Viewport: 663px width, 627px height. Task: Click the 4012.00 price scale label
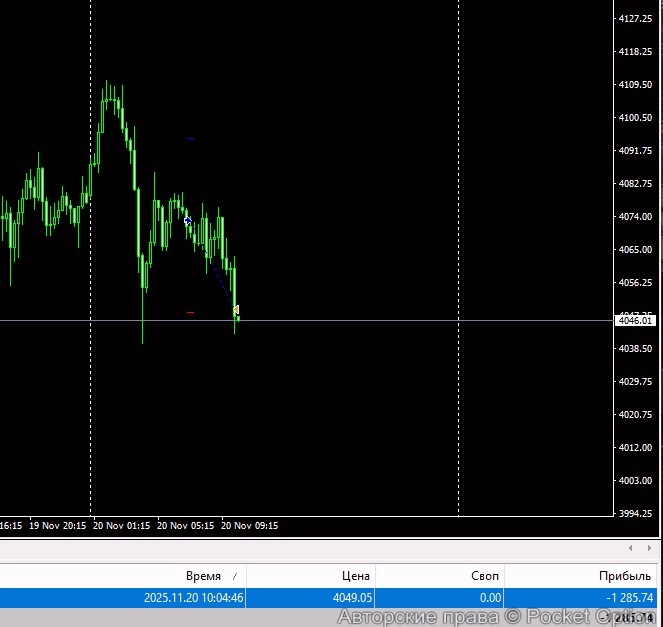pyautogui.click(x=635, y=447)
